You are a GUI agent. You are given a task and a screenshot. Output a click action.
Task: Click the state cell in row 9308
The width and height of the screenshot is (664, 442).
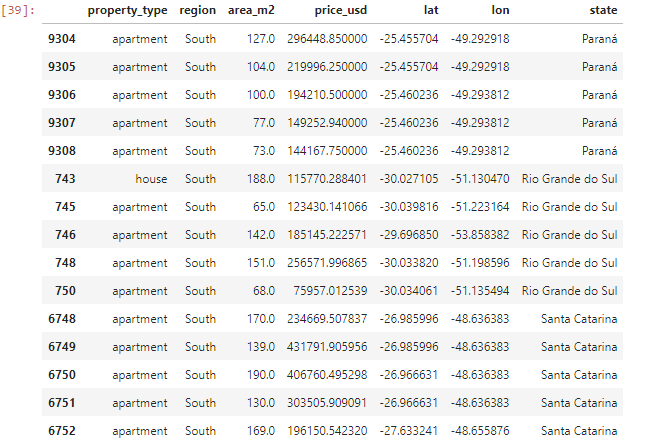[597, 151]
